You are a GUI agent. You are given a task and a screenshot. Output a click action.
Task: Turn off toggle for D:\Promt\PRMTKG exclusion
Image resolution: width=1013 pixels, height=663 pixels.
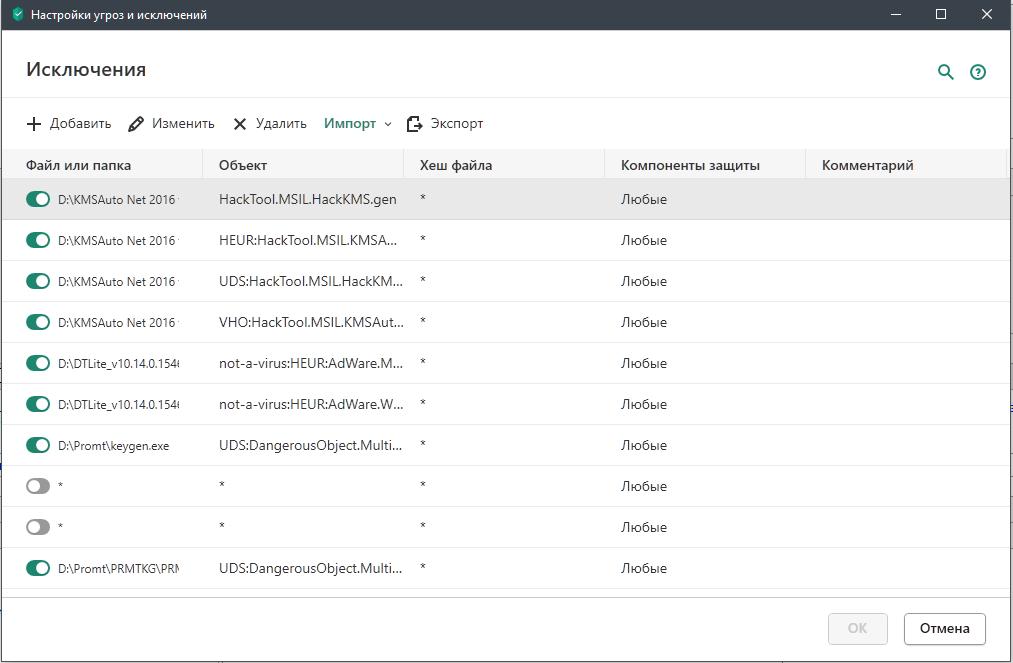click(x=38, y=568)
